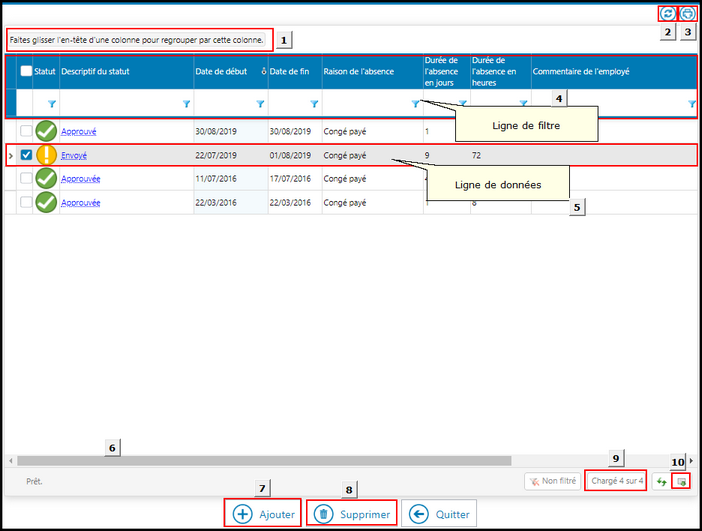The height and width of the screenshot is (531, 702).
Task: Click filter icon under Date de fin
Action: click(x=314, y=104)
